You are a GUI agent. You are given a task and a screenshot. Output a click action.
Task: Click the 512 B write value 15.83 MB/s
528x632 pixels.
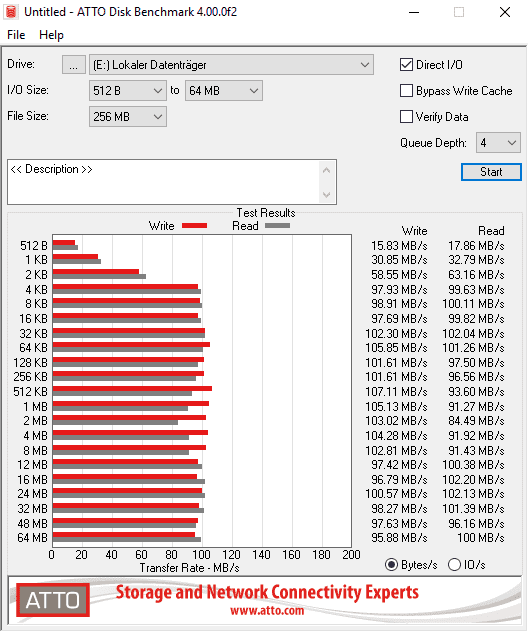click(x=399, y=245)
